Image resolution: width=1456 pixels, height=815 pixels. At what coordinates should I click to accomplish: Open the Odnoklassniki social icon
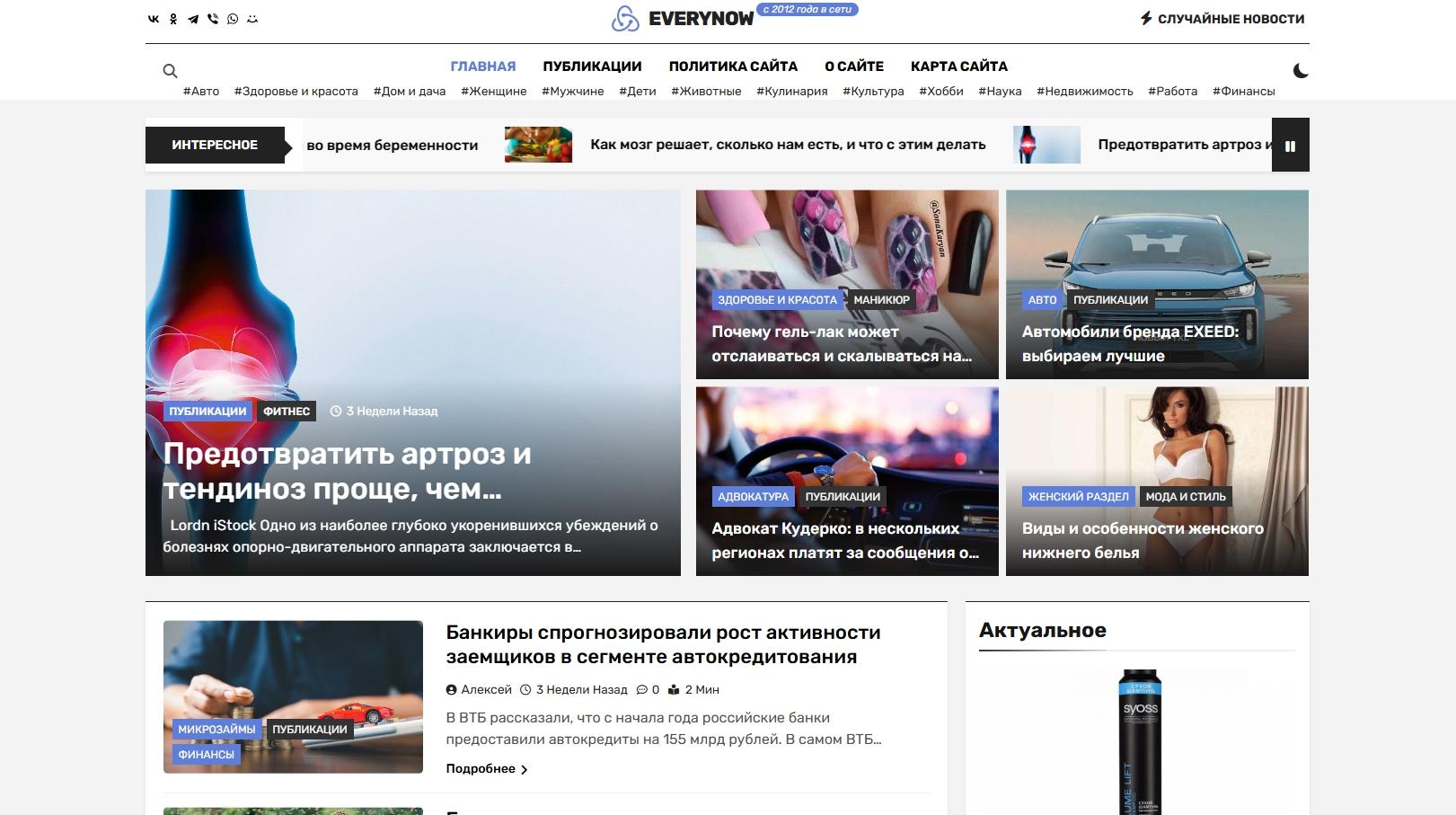pos(173,19)
